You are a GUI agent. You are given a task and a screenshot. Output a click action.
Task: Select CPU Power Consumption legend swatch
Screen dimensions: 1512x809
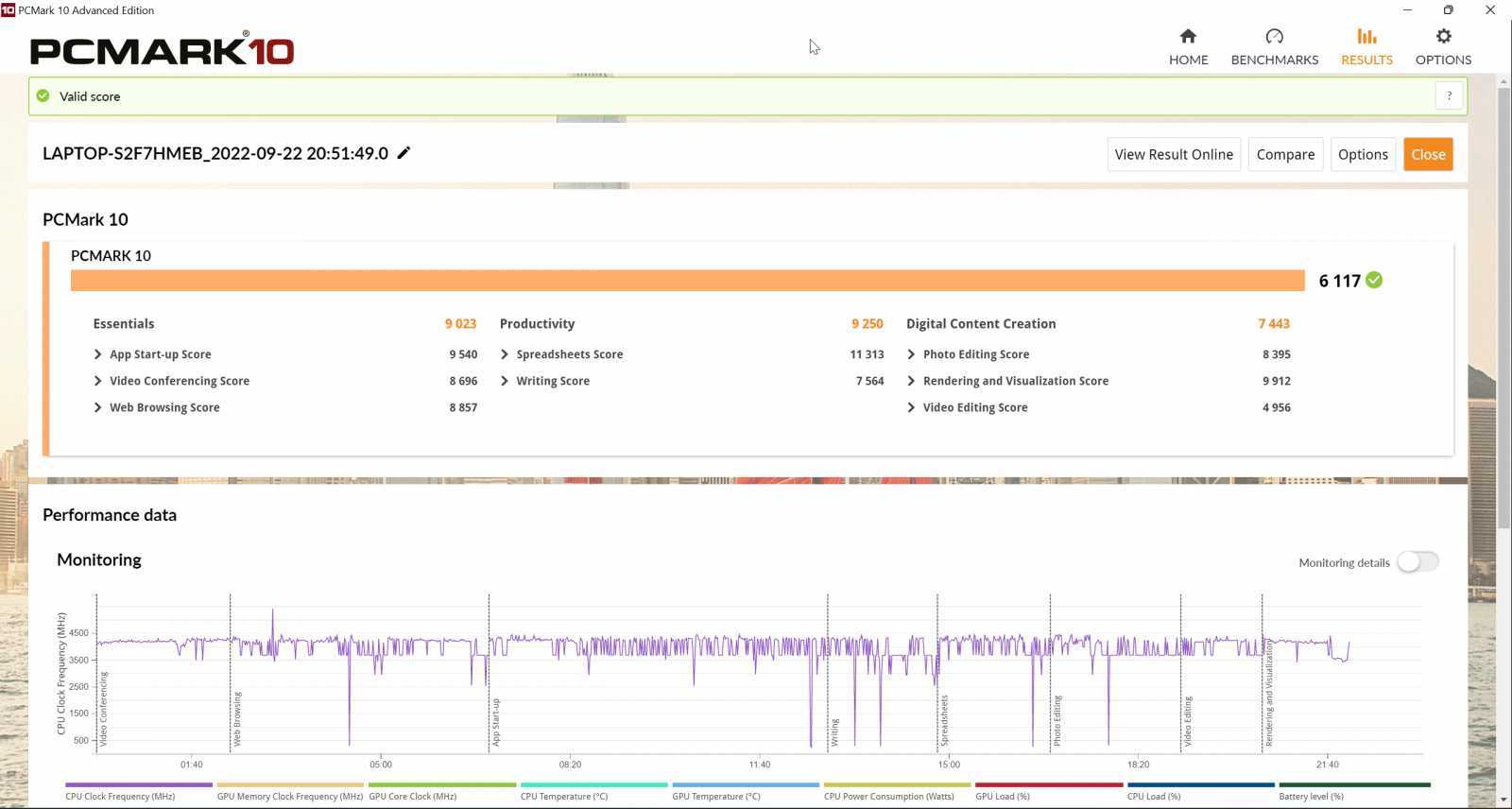click(x=897, y=784)
